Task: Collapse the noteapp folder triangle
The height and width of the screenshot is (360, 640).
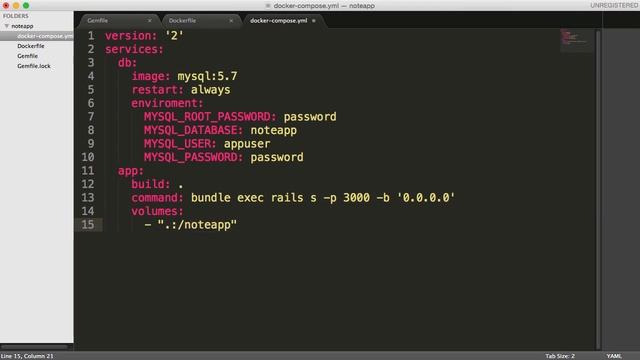Action: (7, 26)
